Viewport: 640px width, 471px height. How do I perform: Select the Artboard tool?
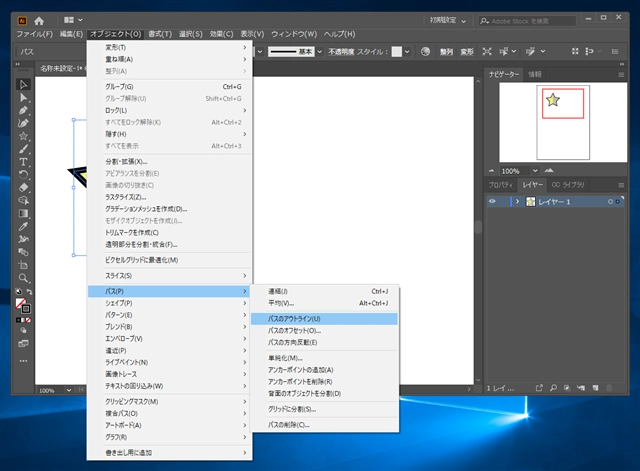[23, 265]
